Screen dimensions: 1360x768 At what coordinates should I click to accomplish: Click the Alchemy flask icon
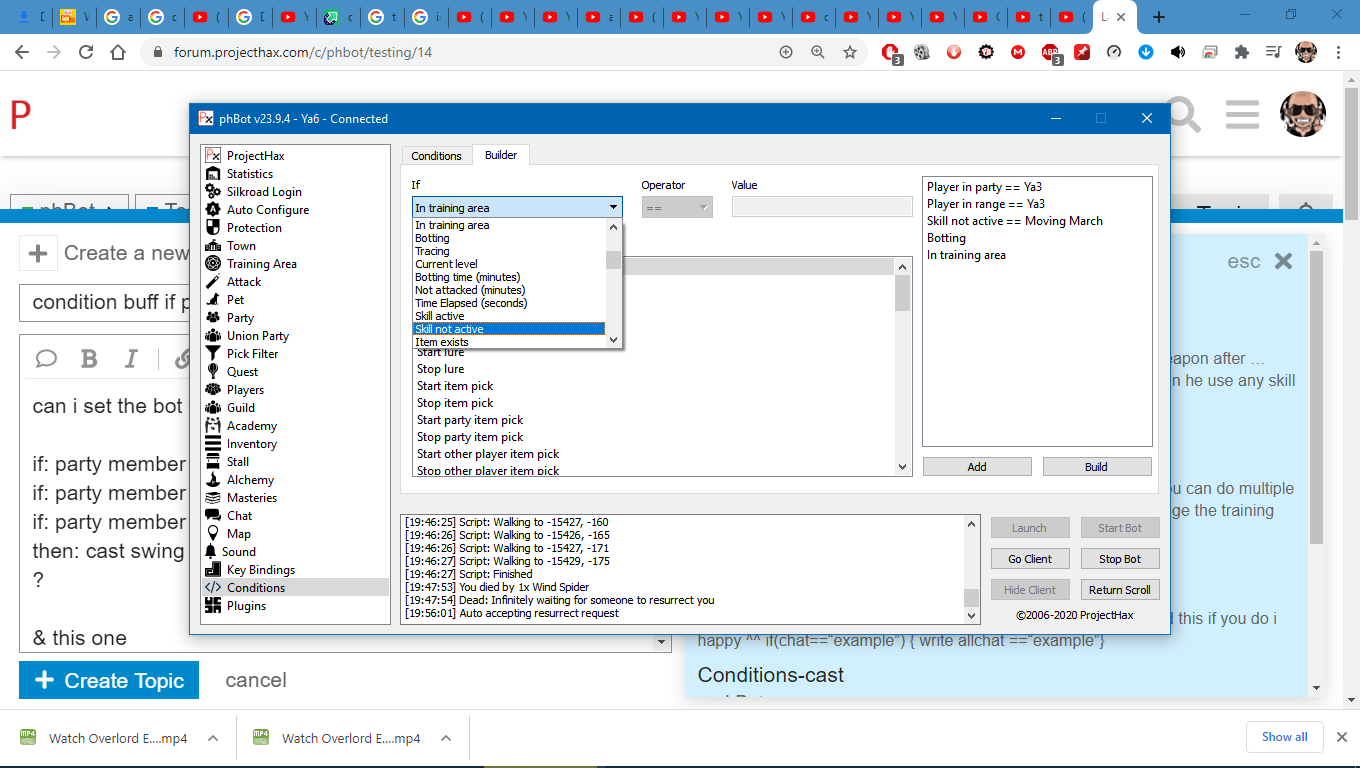pyautogui.click(x=212, y=480)
